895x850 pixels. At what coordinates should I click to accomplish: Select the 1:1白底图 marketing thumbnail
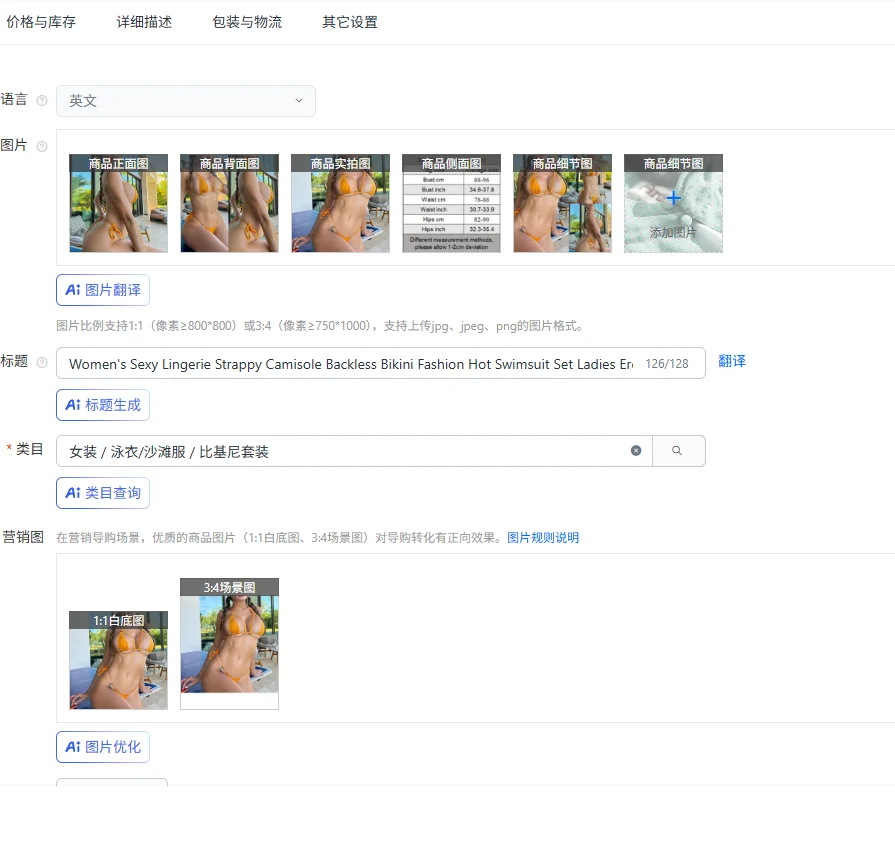click(119, 660)
